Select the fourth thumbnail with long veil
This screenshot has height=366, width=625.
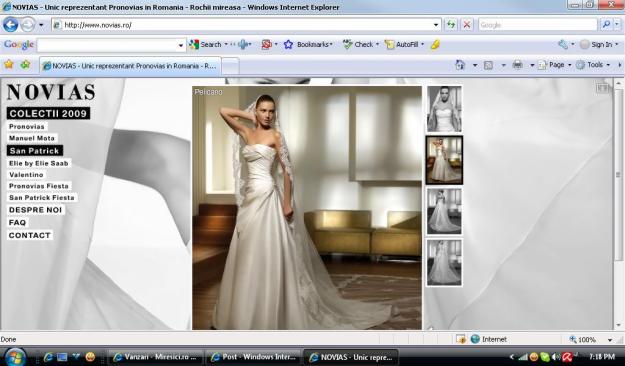click(444, 263)
